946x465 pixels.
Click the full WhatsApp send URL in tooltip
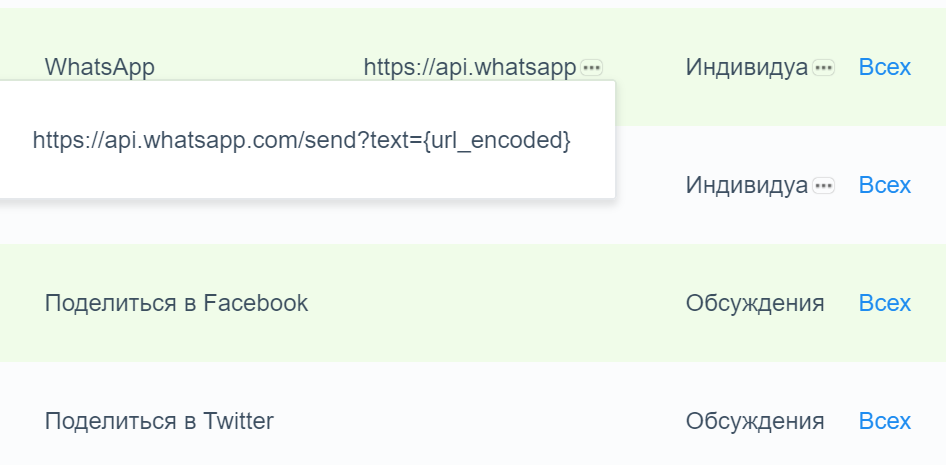pyautogui.click(x=301, y=140)
